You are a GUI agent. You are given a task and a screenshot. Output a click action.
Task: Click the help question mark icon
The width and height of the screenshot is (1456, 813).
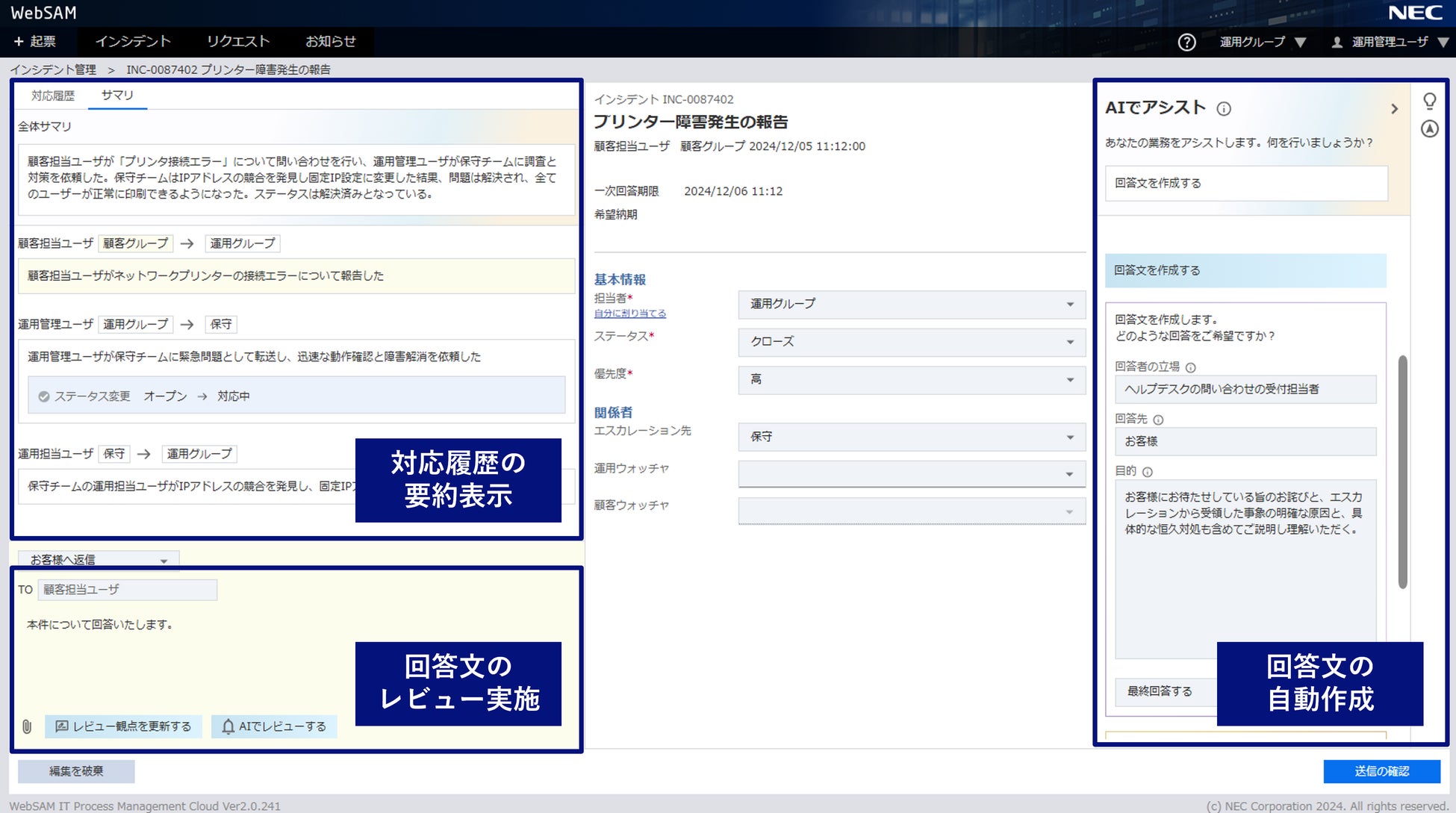1186,42
